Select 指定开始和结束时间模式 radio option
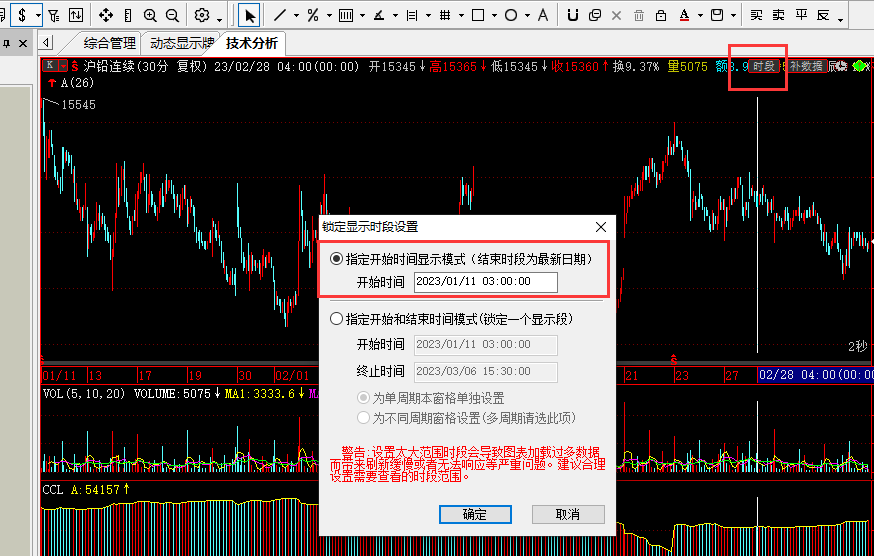The width and height of the screenshot is (874, 556). 337,319
